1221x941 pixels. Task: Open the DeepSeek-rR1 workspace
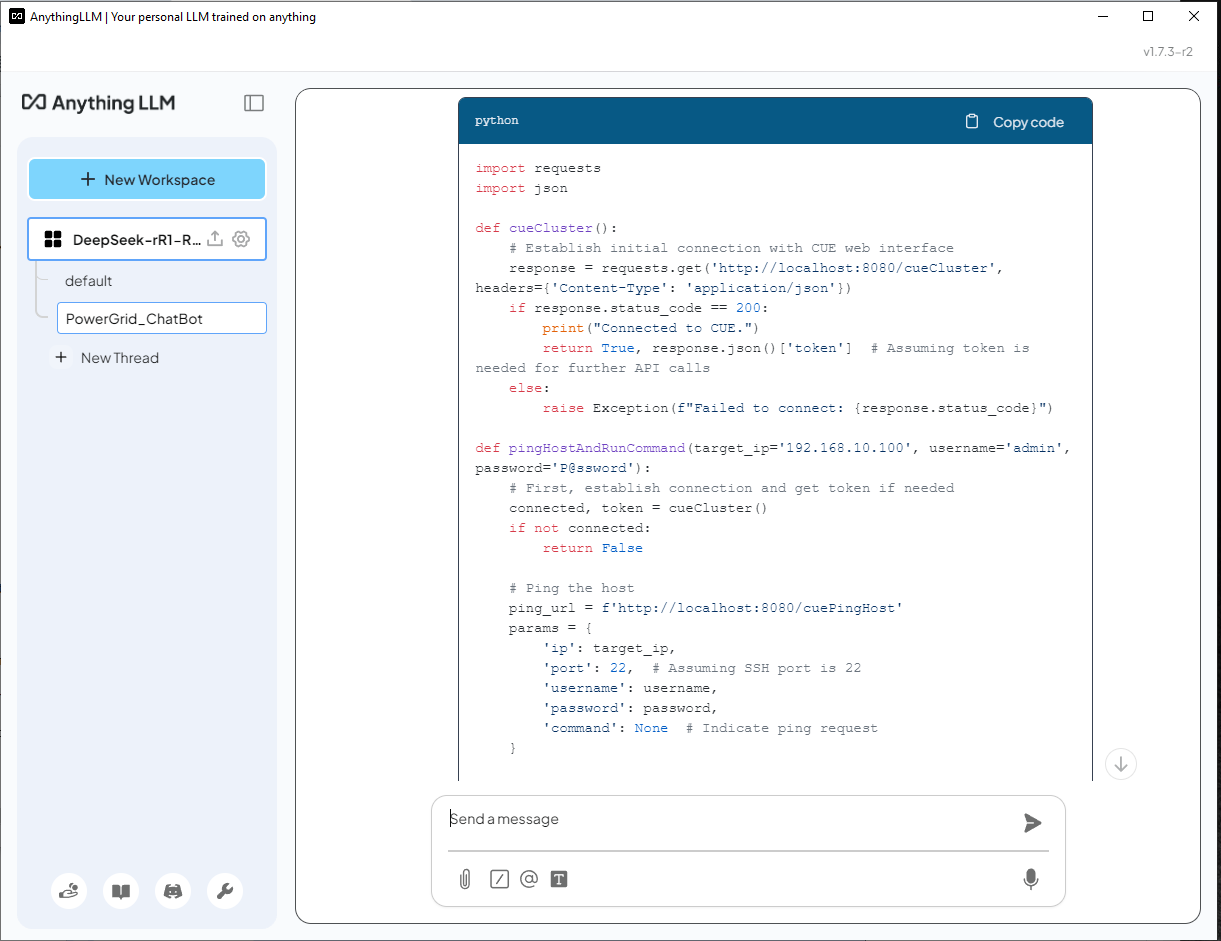tap(135, 239)
